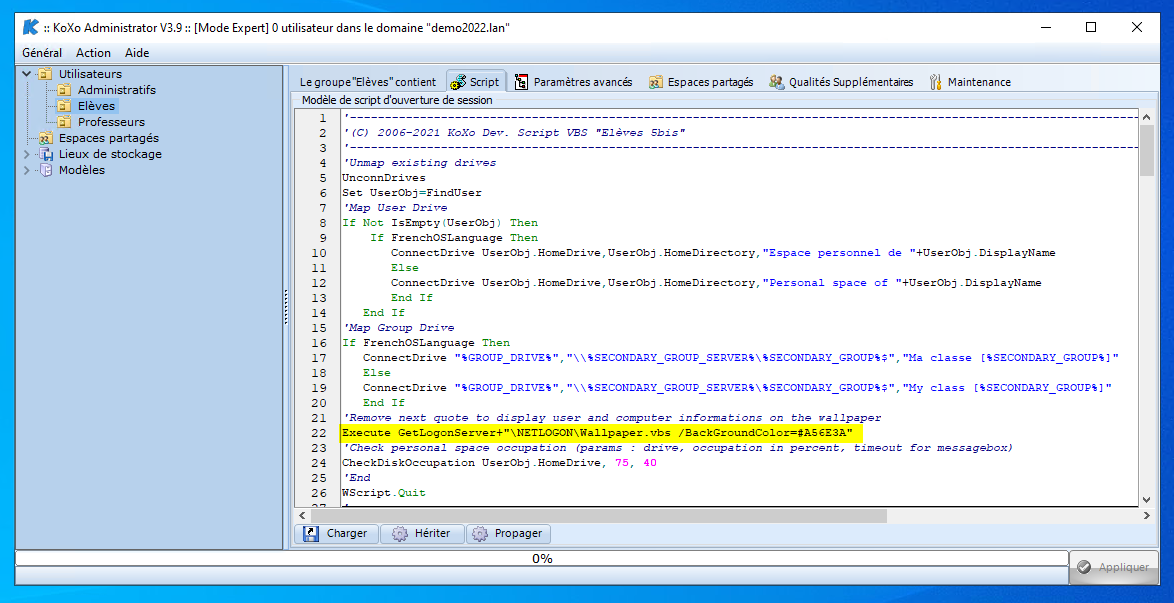Collapse the Utilisateurs tree node
Image resolution: width=1174 pixels, height=603 pixels.
pos(28,74)
